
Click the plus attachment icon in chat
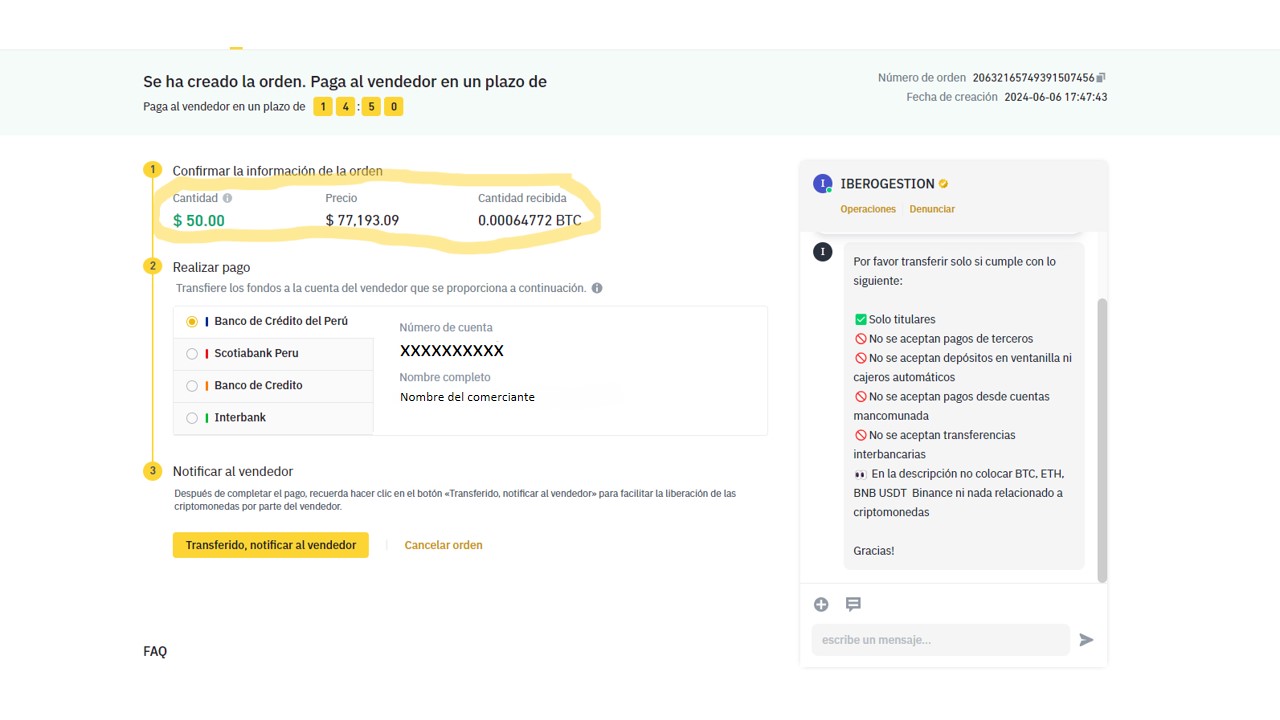pyautogui.click(x=821, y=604)
